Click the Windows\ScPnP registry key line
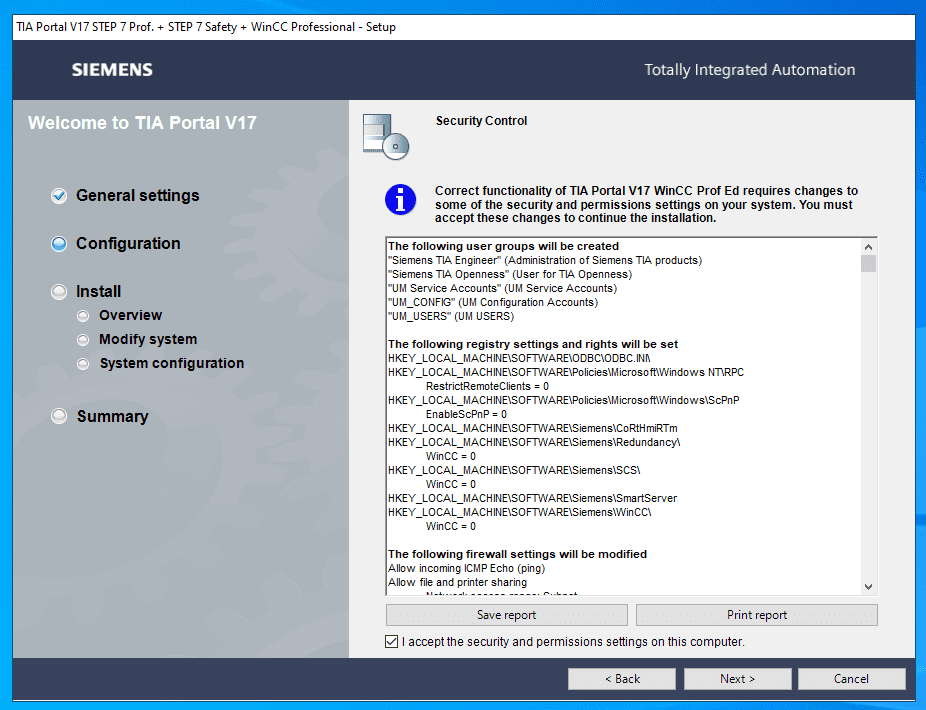This screenshot has height=710, width=926. click(564, 400)
